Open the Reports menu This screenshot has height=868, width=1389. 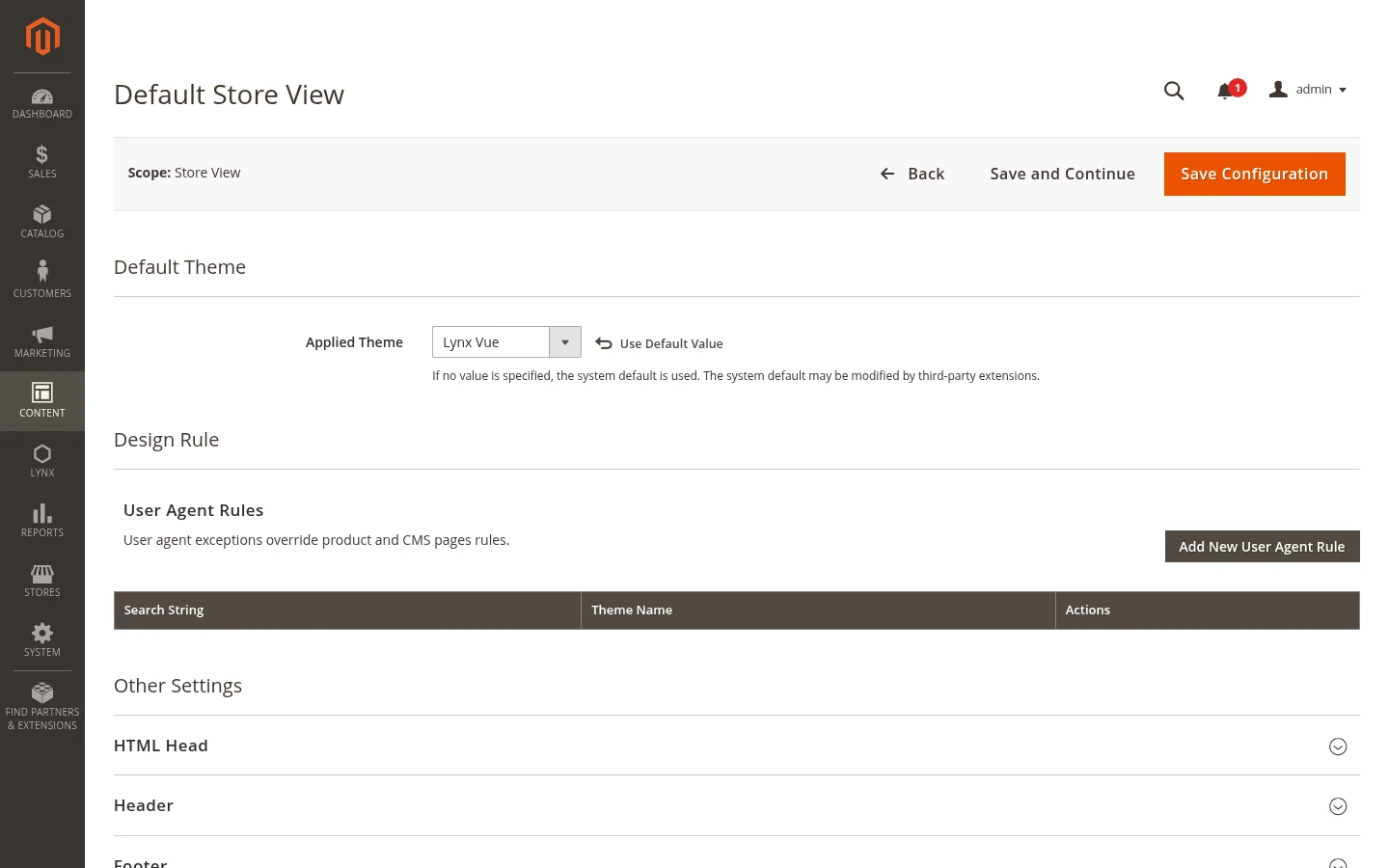click(42, 521)
